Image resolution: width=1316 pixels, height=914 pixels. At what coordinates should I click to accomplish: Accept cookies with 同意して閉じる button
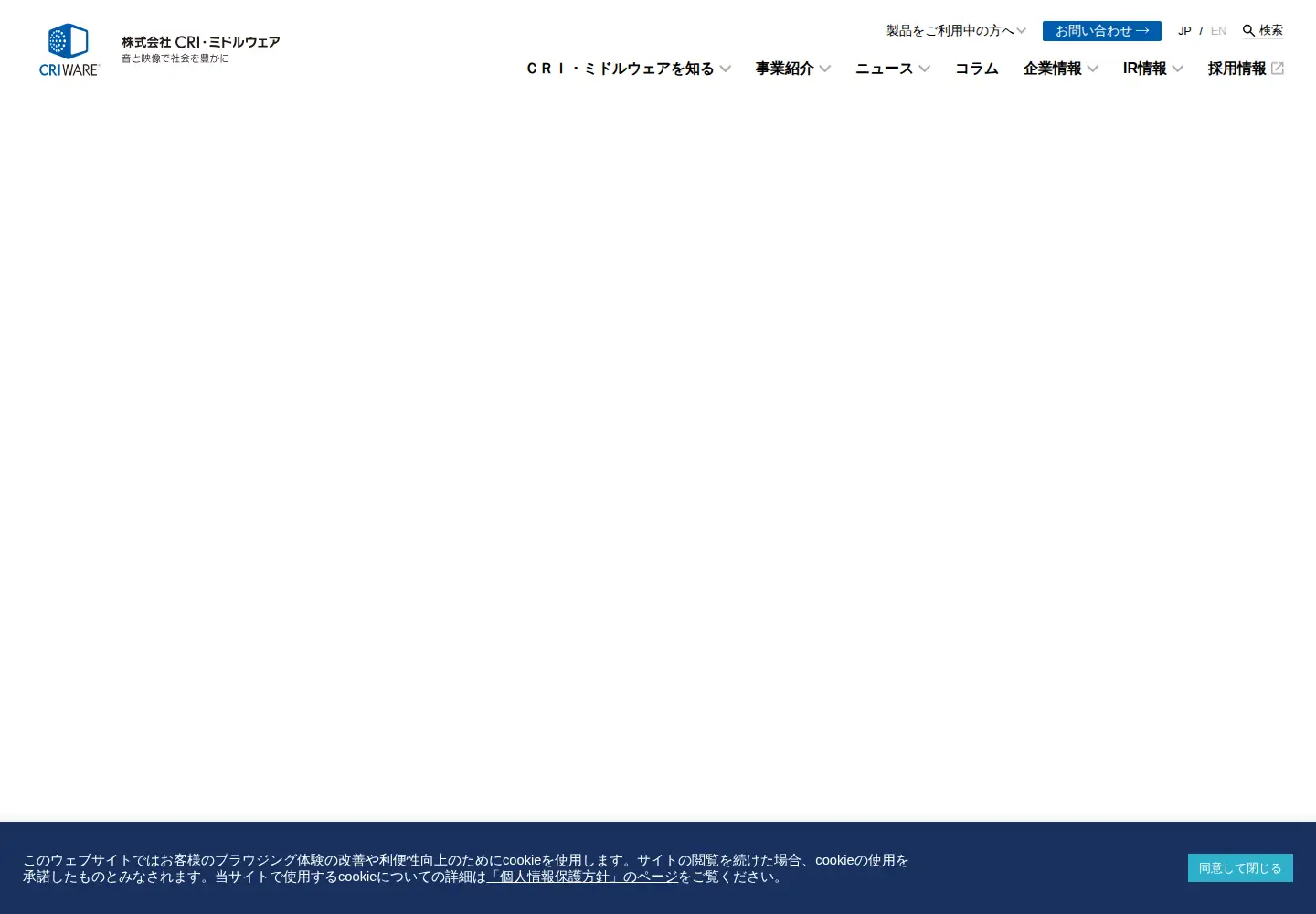tap(1240, 868)
